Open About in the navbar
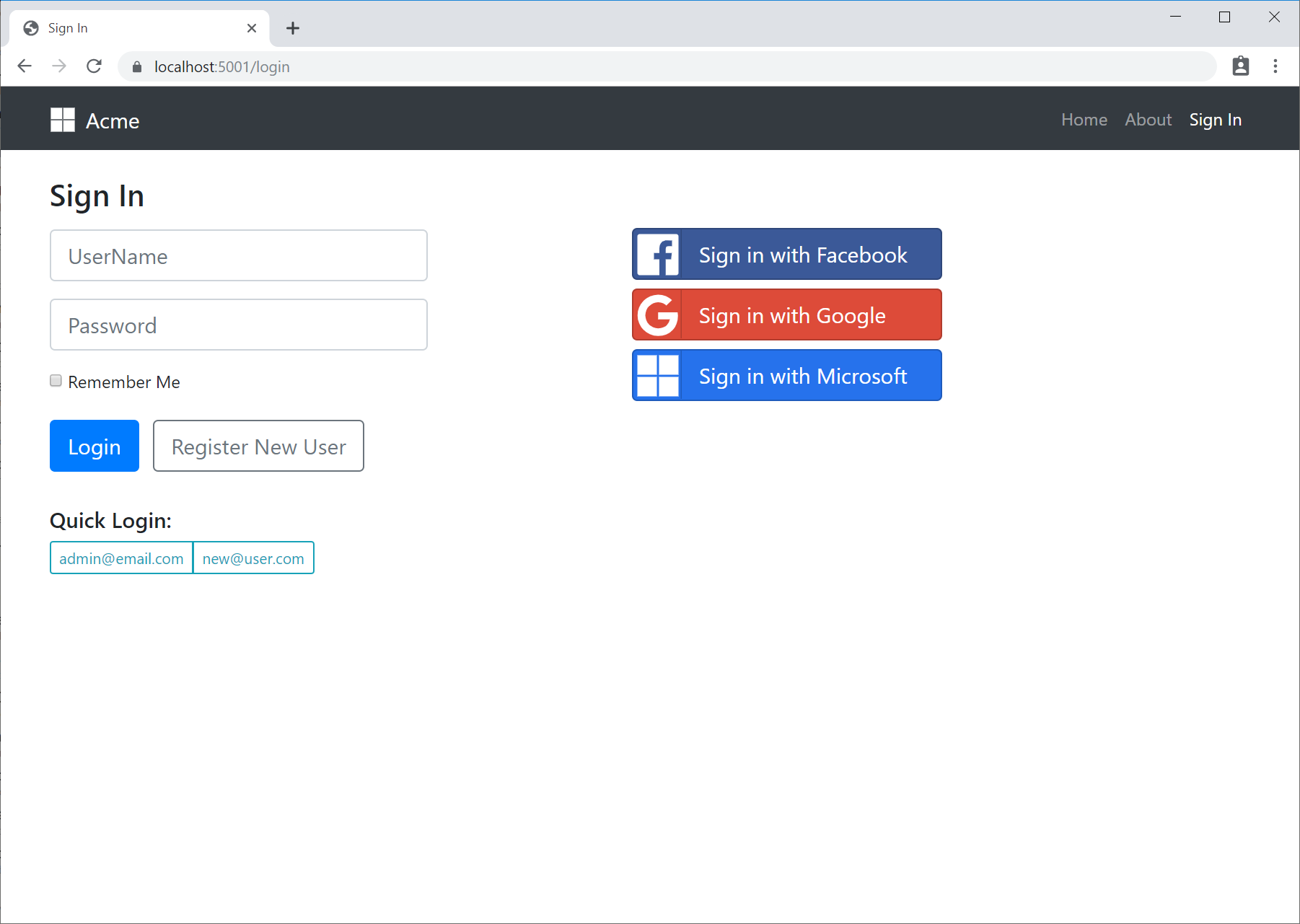Image resolution: width=1300 pixels, height=924 pixels. coord(1149,120)
